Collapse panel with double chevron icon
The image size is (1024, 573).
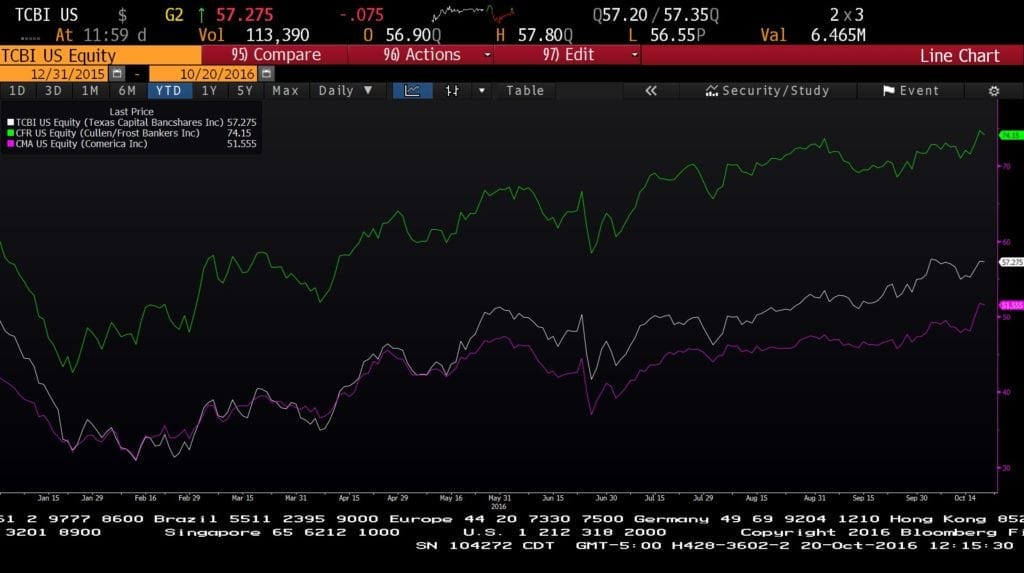pyautogui.click(x=650, y=91)
